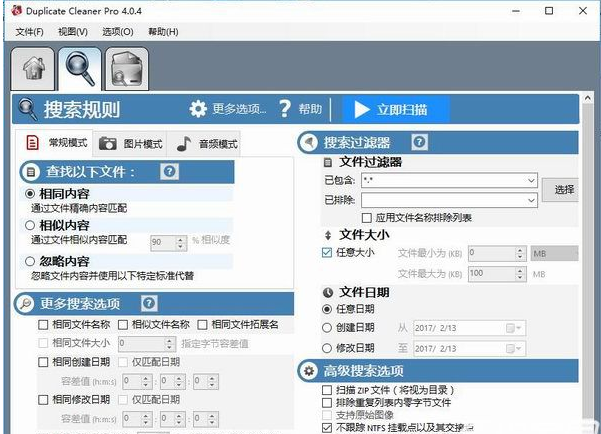Image resolution: width=601 pixels, height=434 pixels.
Task: Toggle 不跟踪 NTFS 挂载点 checkbox
Action: [327, 427]
